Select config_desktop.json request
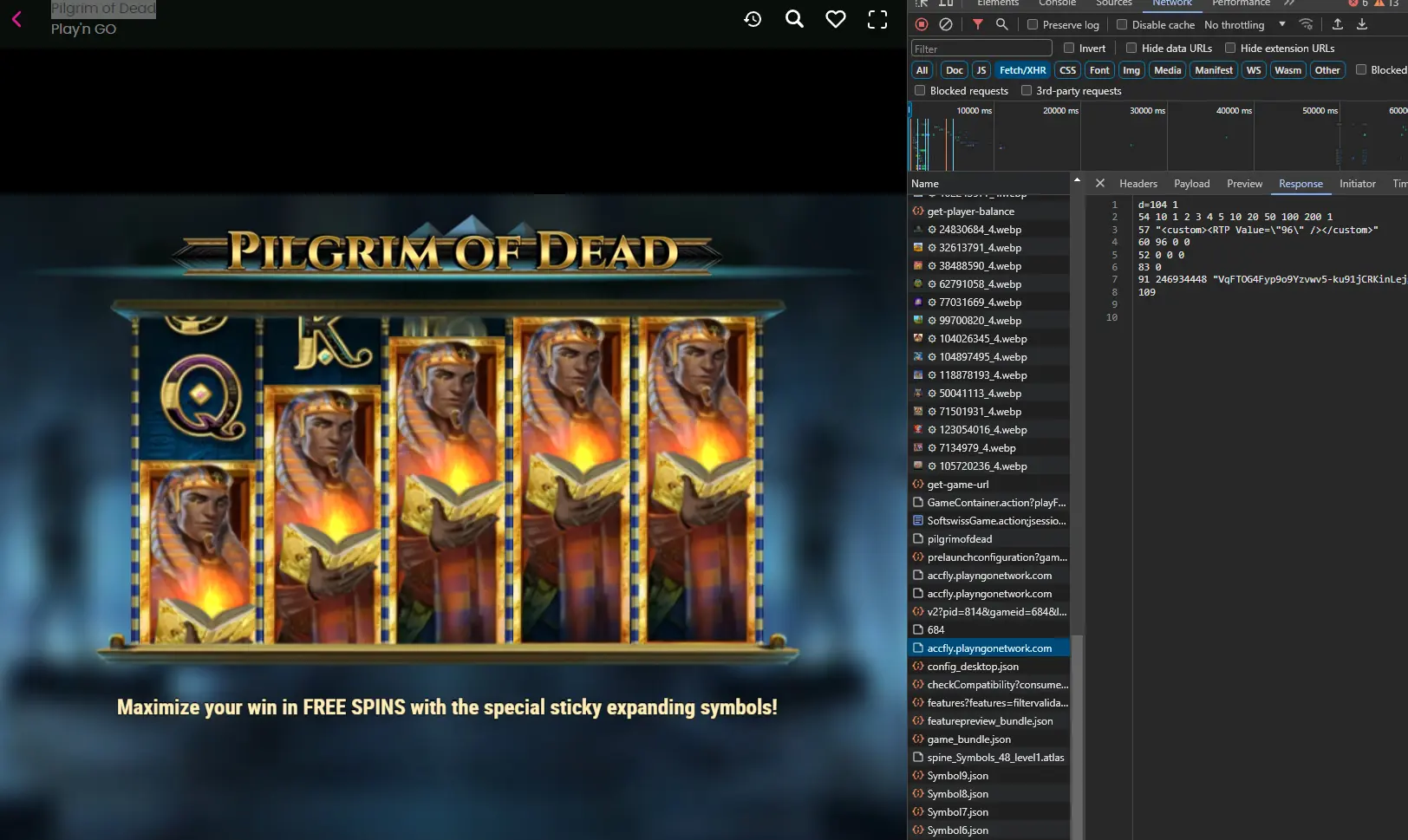1408x840 pixels. click(988, 667)
